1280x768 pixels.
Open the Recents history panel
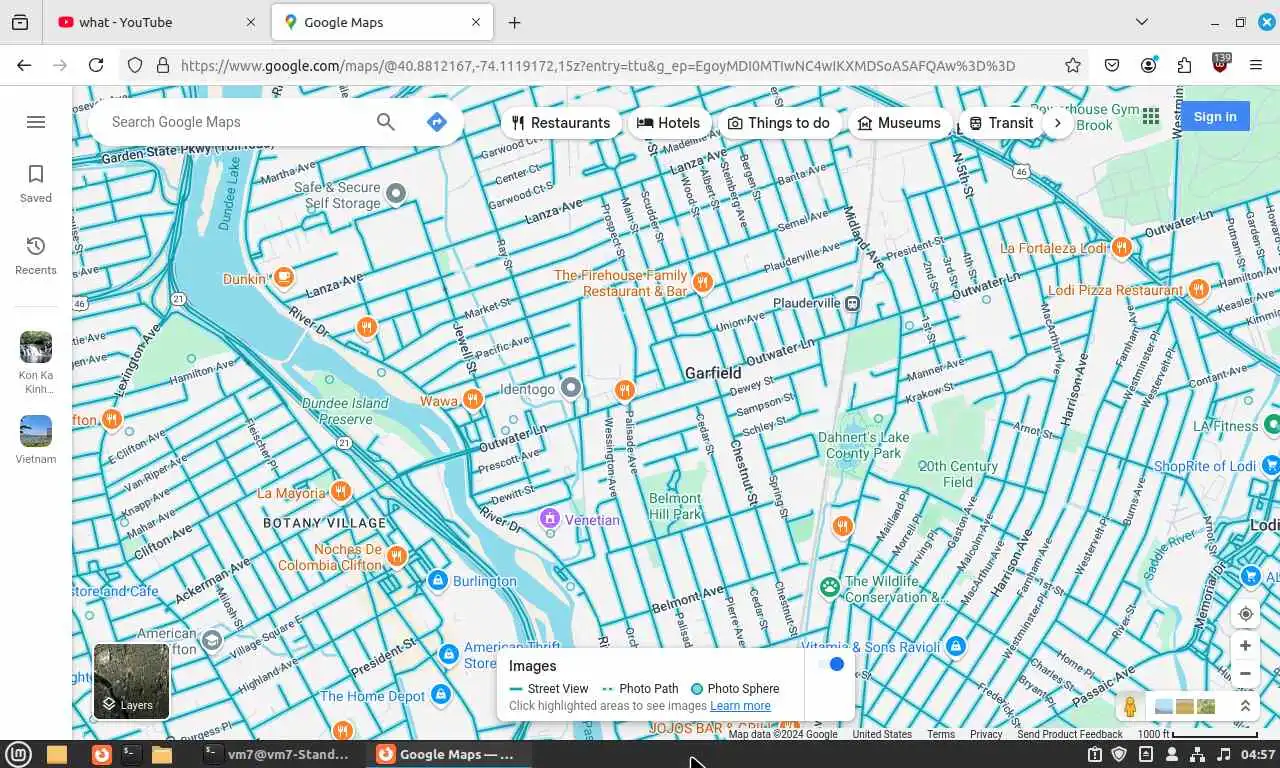tap(36, 256)
